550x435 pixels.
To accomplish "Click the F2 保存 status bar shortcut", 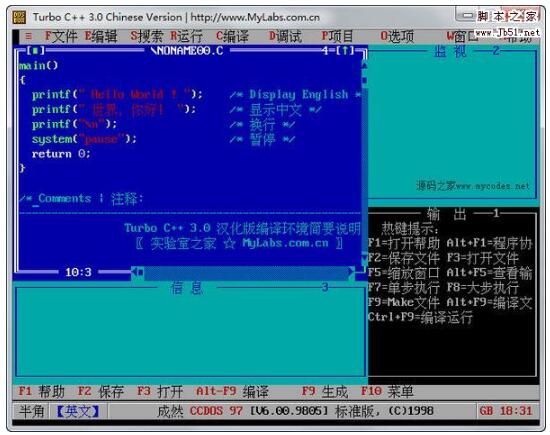I will 101,392.
